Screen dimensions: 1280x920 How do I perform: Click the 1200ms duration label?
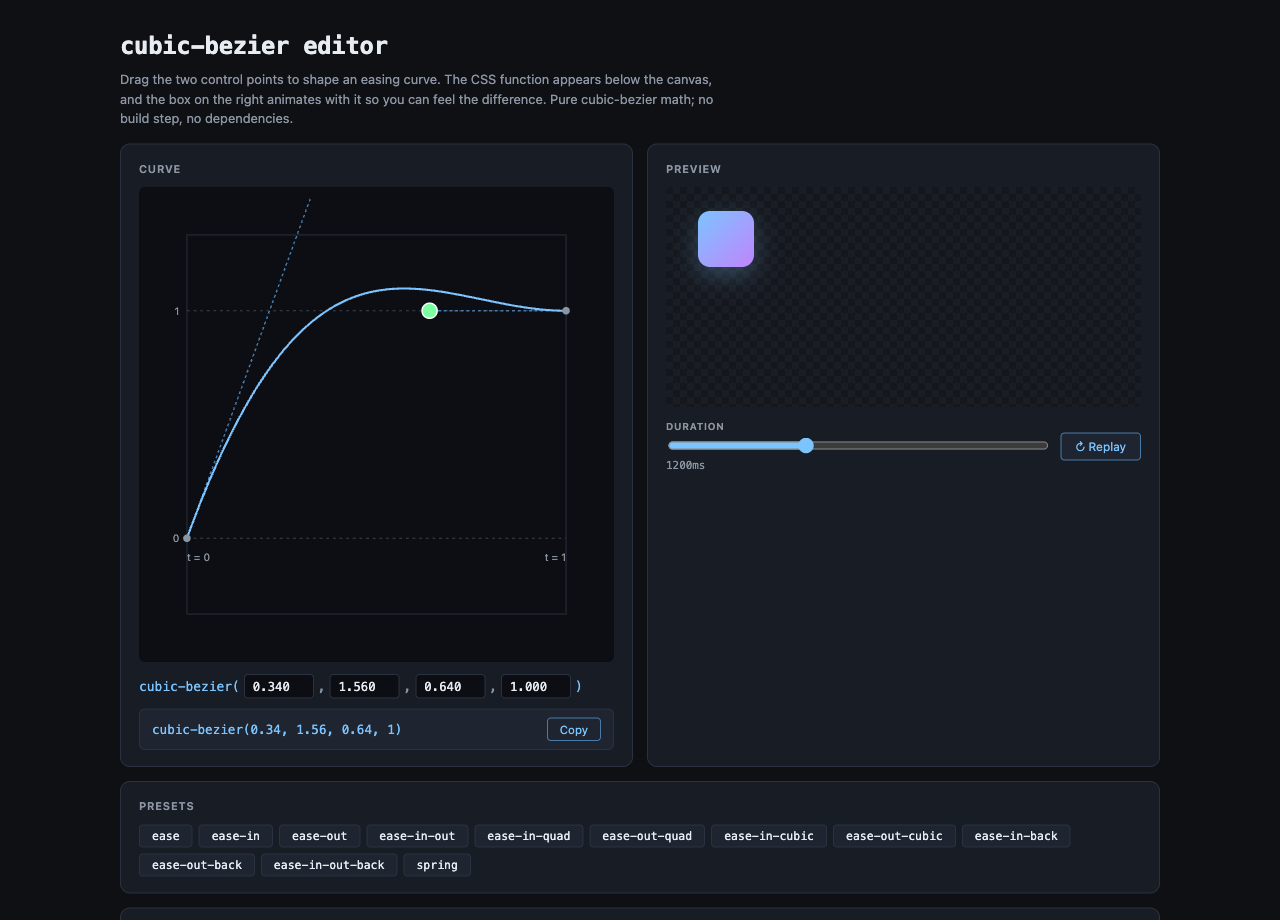[686, 466]
